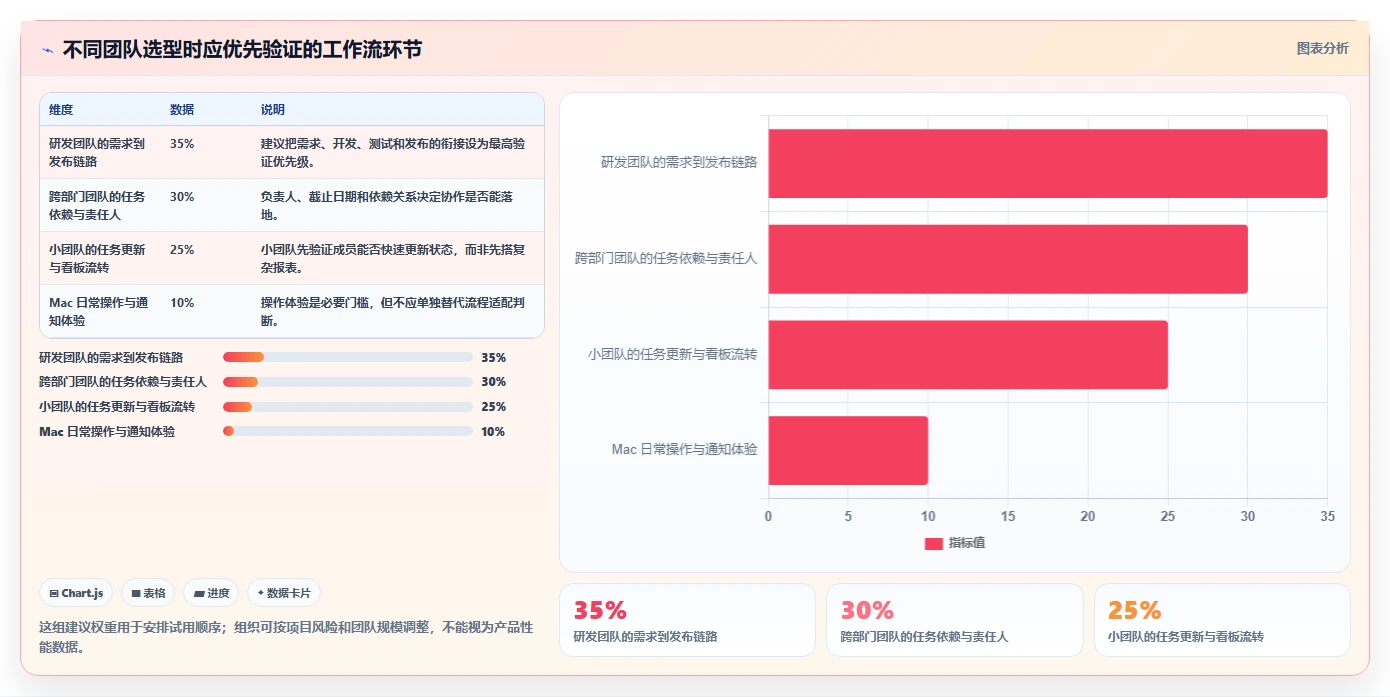Click description starting 小团队先验证成员
The image size is (1390, 697).
pyautogui.click(x=393, y=258)
